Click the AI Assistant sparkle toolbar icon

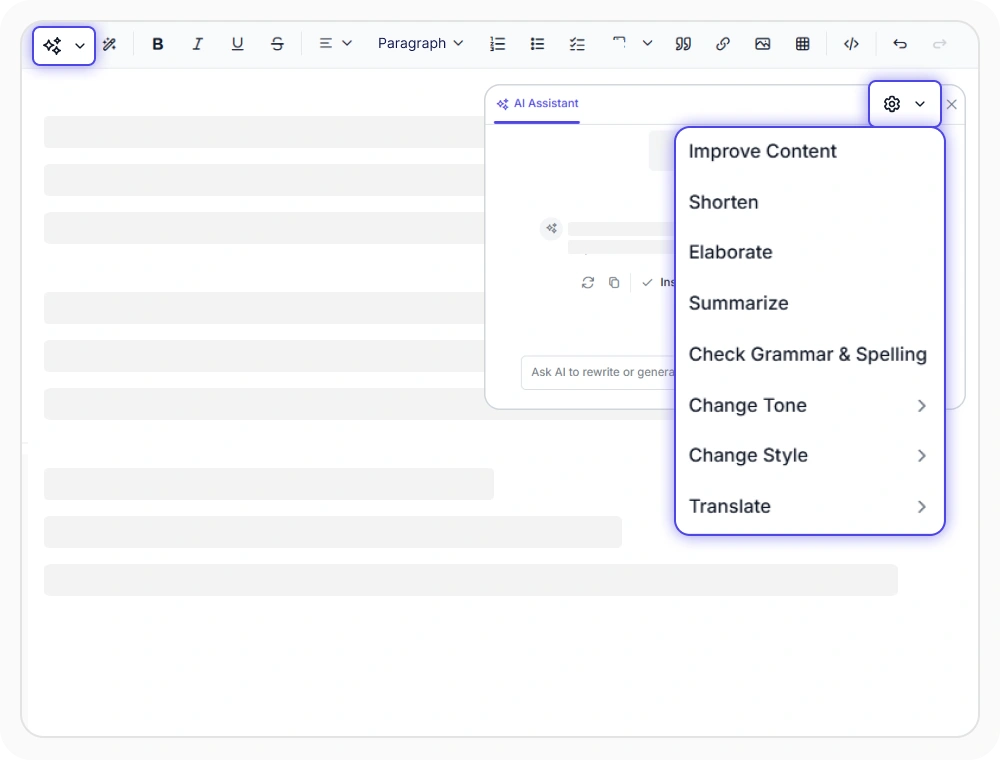click(x=52, y=45)
